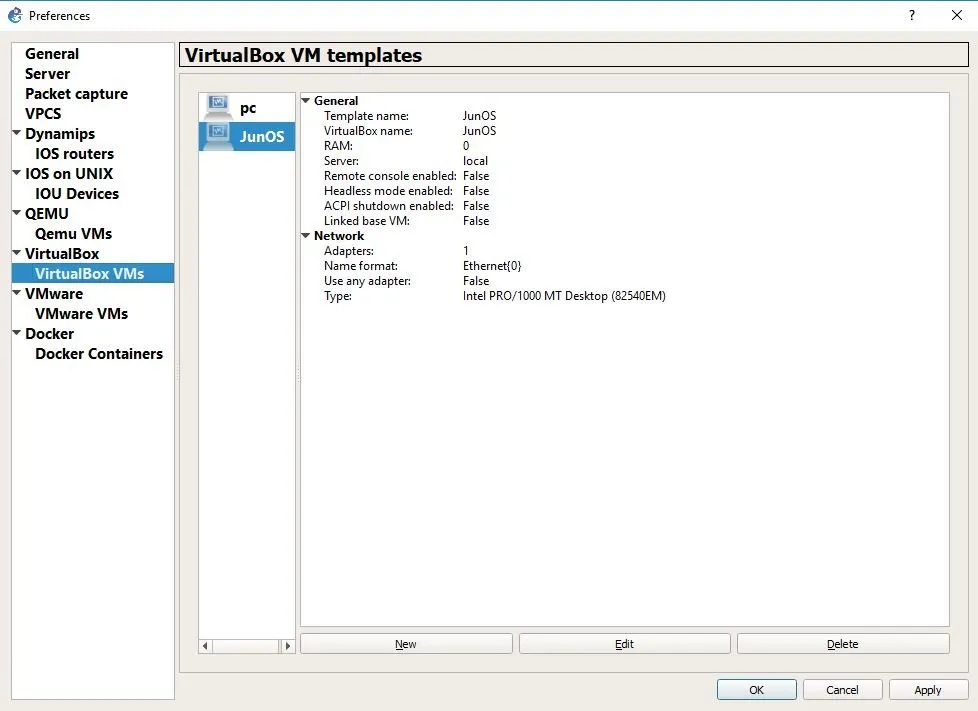The image size is (978, 711).
Task: Open Packet capture preferences
Action: click(76, 94)
